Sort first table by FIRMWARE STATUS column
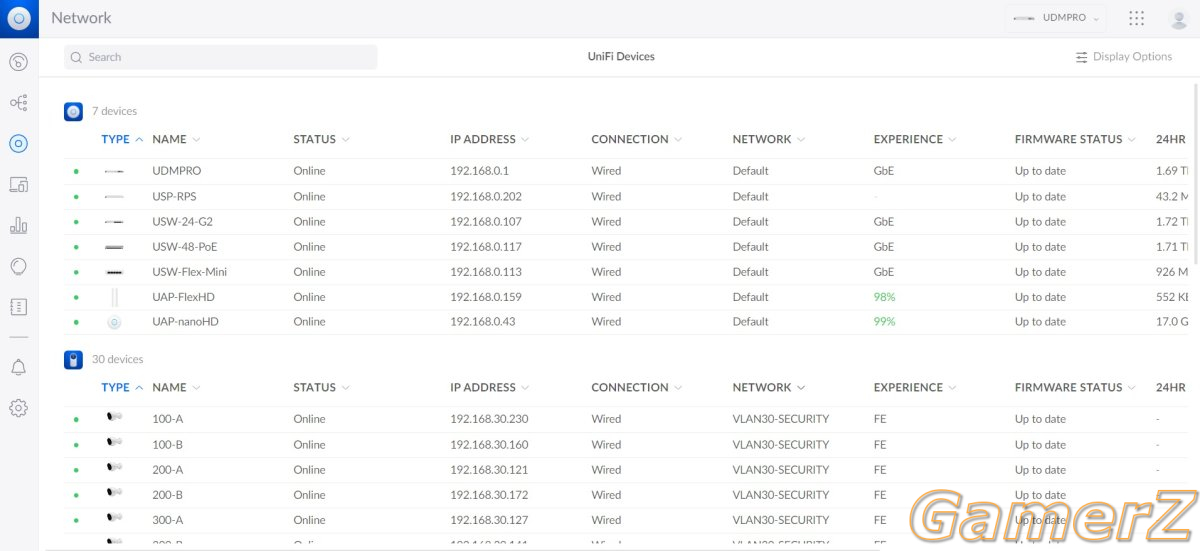 1075,139
